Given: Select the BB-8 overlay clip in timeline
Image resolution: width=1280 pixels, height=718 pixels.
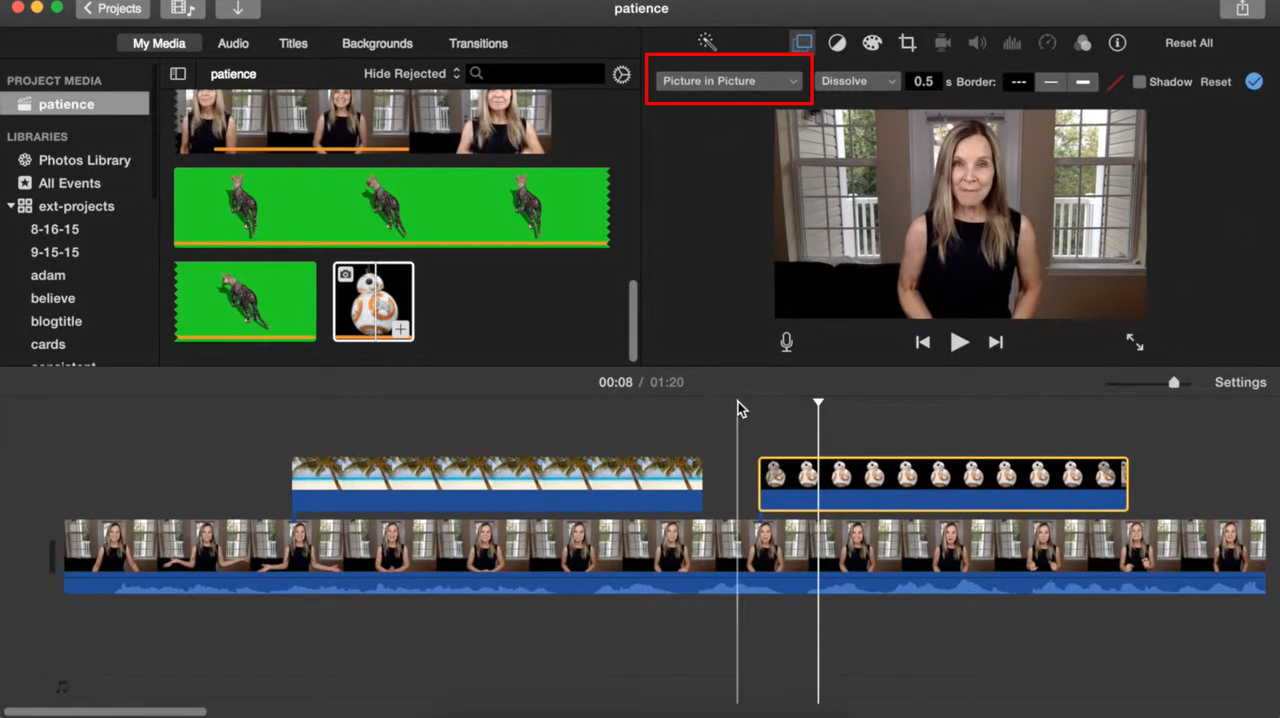Looking at the screenshot, I should [943, 484].
